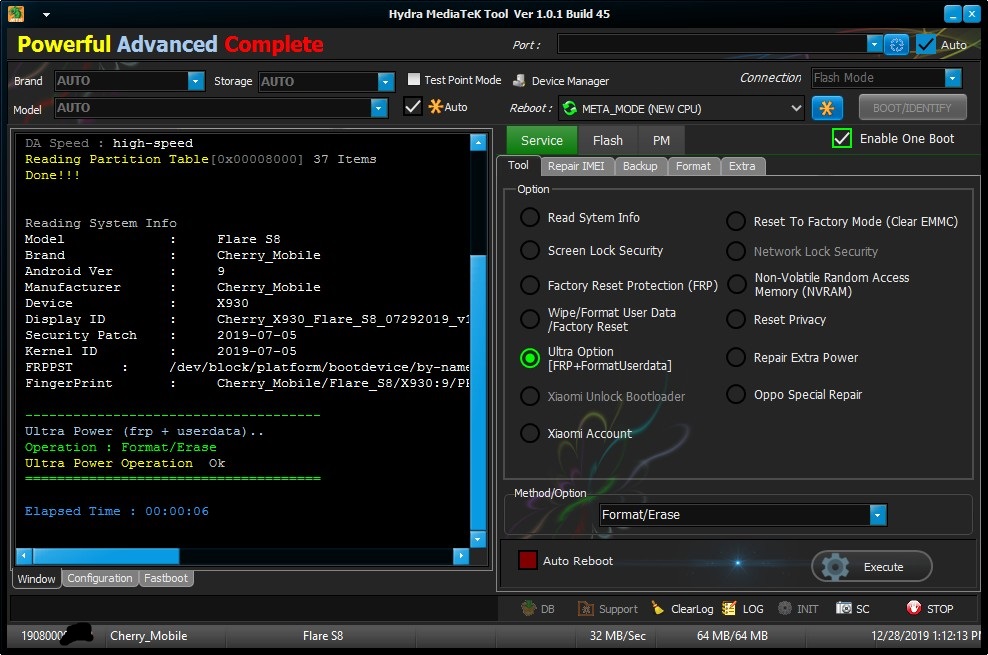Screen dimensions: 988x655
Task: Click log scroll left arrow
Action: click(24, 555)
